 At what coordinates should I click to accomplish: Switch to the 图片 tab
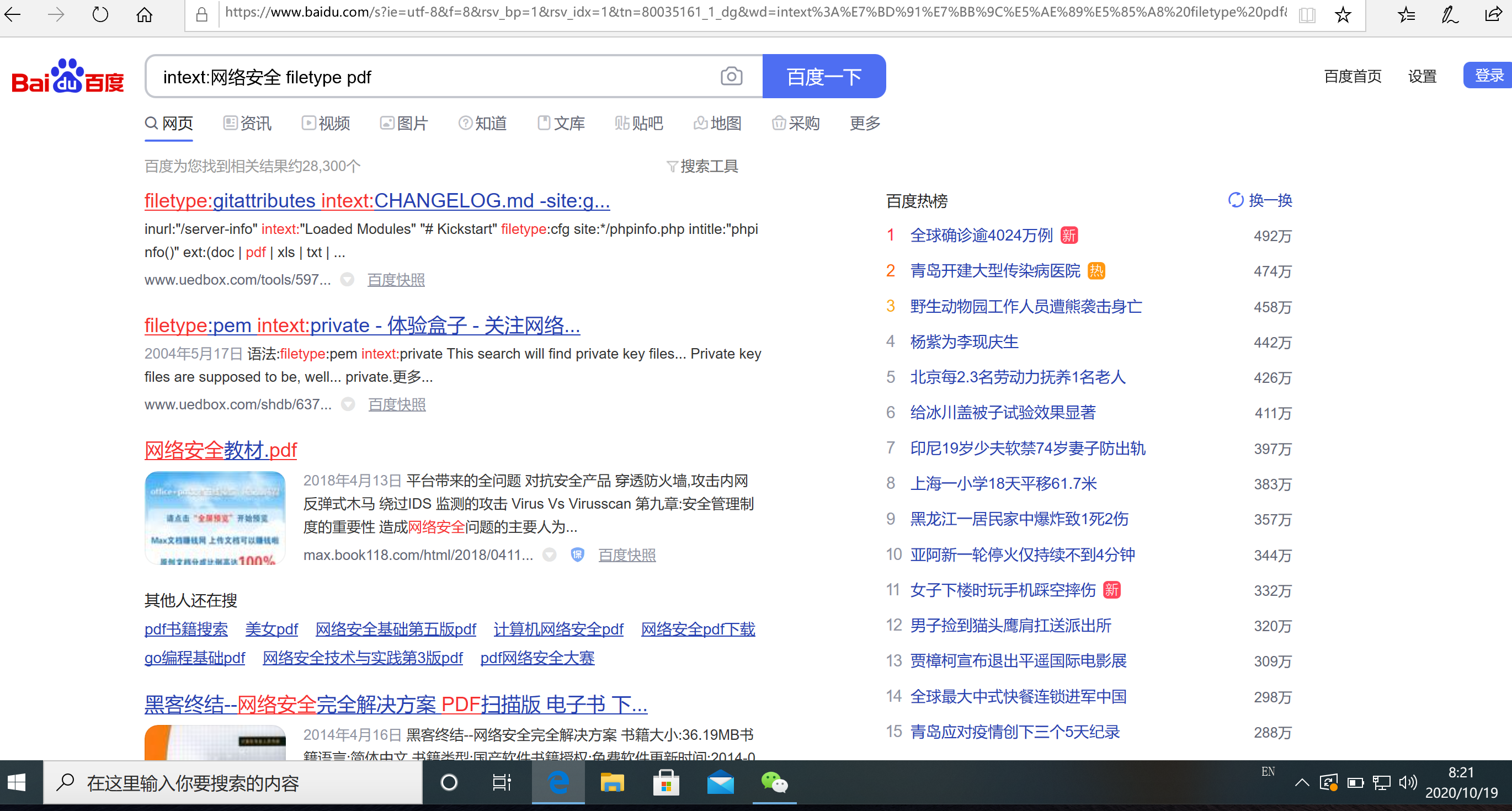tap(404, 123)
